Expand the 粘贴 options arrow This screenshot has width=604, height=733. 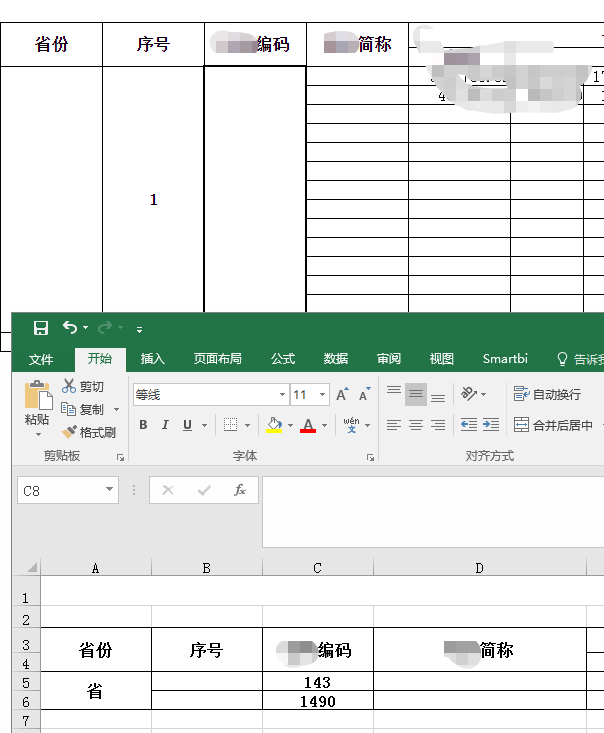pos(38,435)
